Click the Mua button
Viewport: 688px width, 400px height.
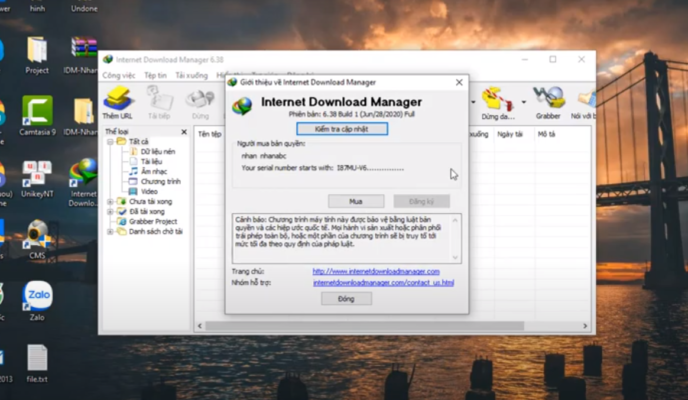click(356, 201)
